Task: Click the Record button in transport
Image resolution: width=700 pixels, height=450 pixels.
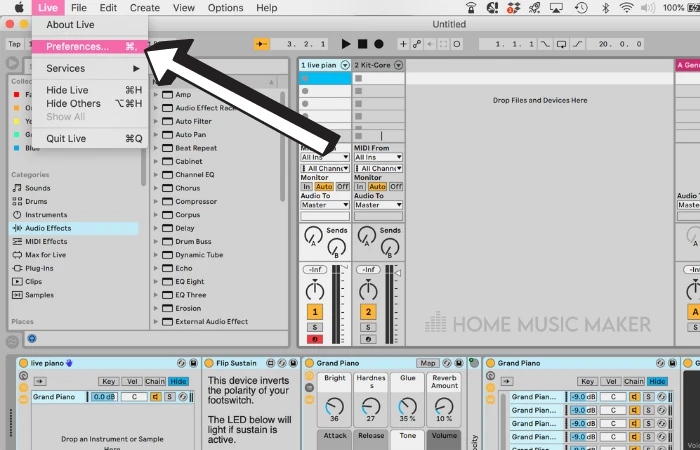Action: point(379,44)
